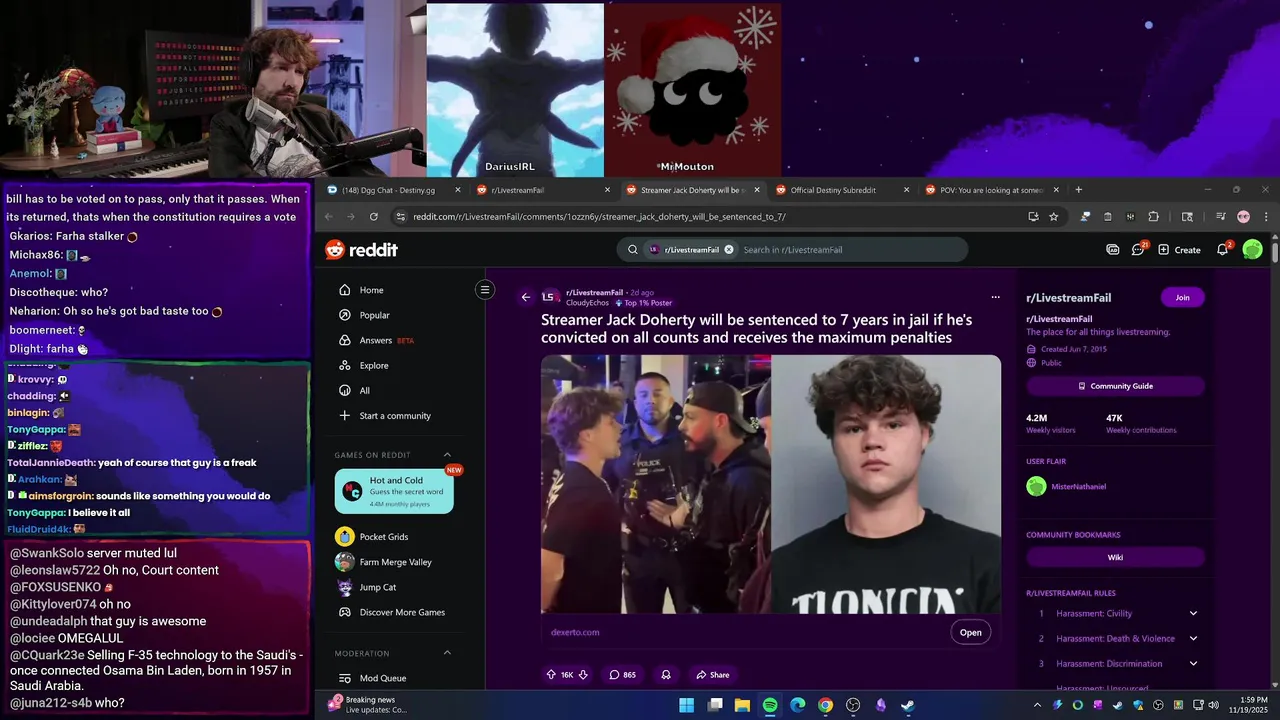Click the install app icon in the address bar

pyautogui.click(x=1033, y=216)
